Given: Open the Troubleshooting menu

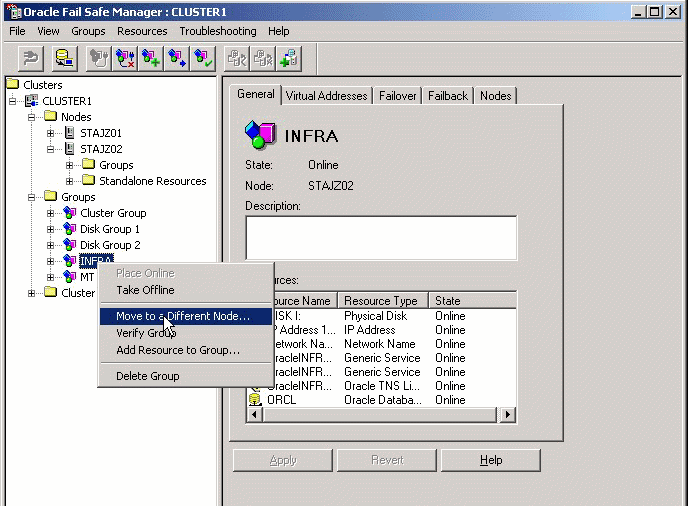Looking at the screenshot, I should click(218, 31).
